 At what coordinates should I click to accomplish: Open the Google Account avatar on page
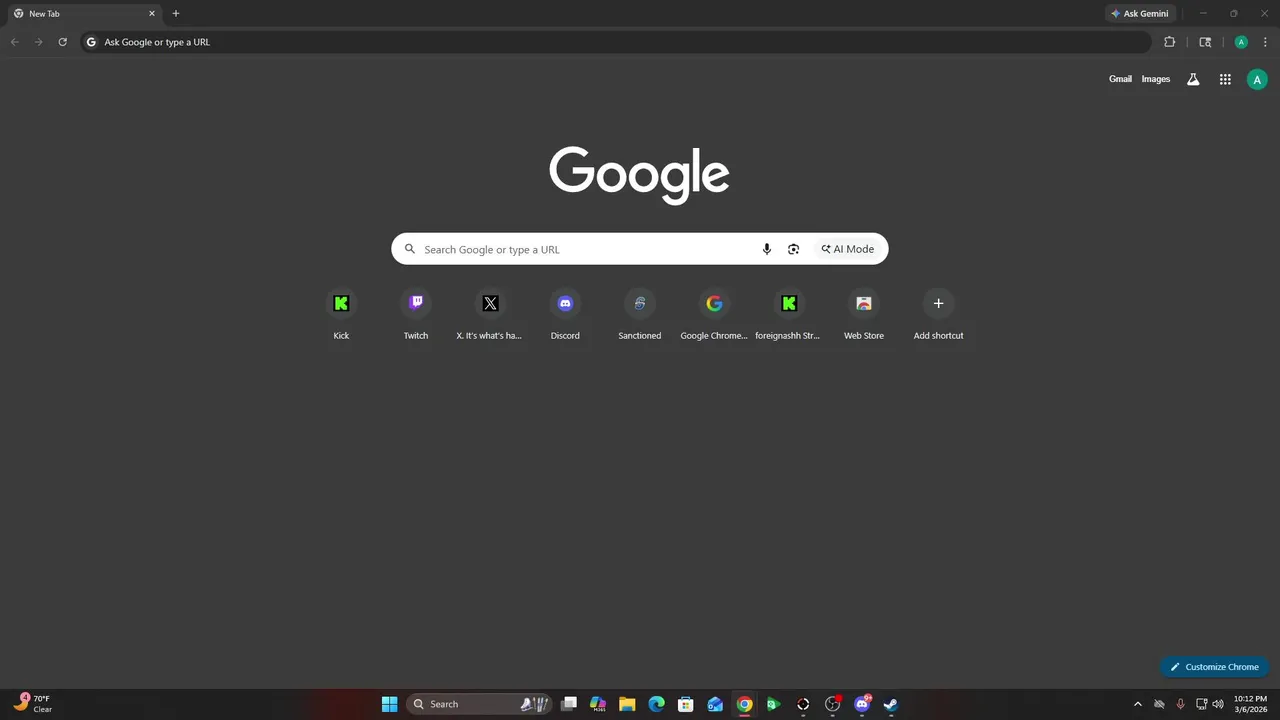point(1257,79)
